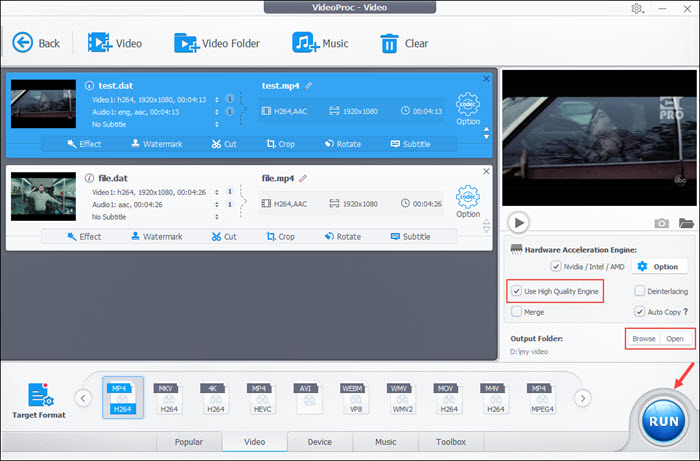Screen dimensions: 700x461
Task: Select 4K H264 format
Action: 216,398
